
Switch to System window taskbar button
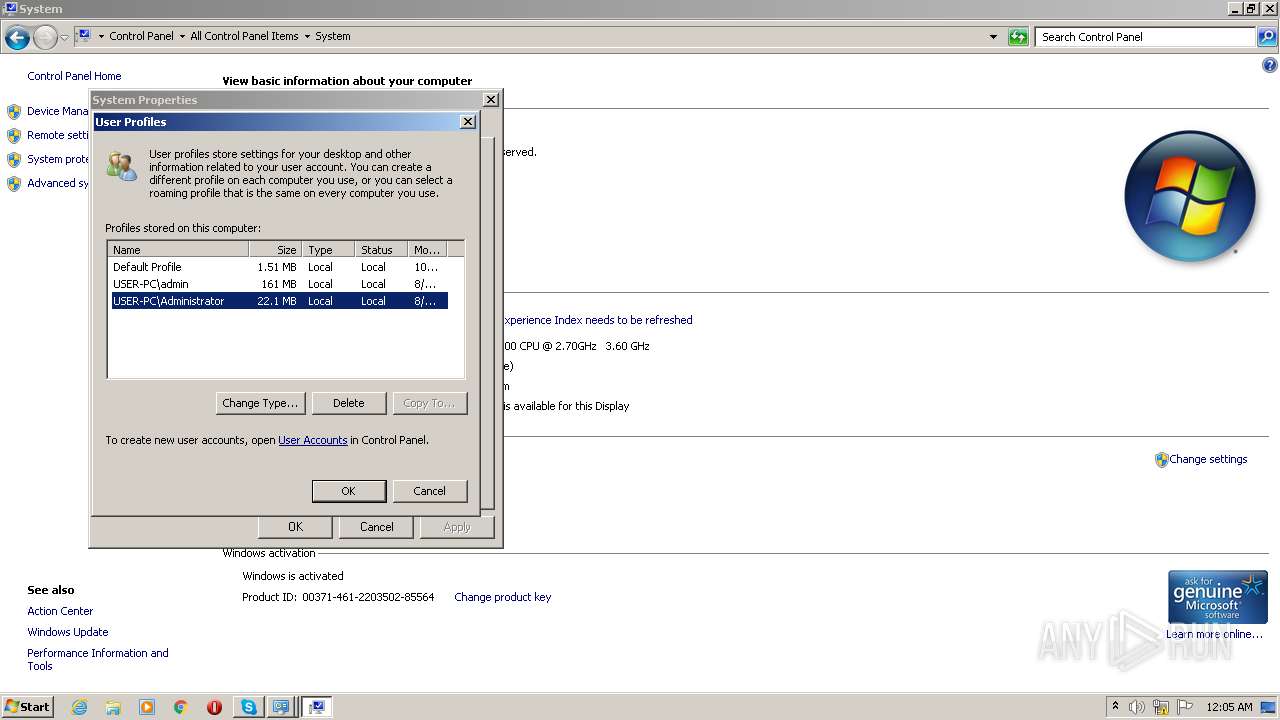316,707
